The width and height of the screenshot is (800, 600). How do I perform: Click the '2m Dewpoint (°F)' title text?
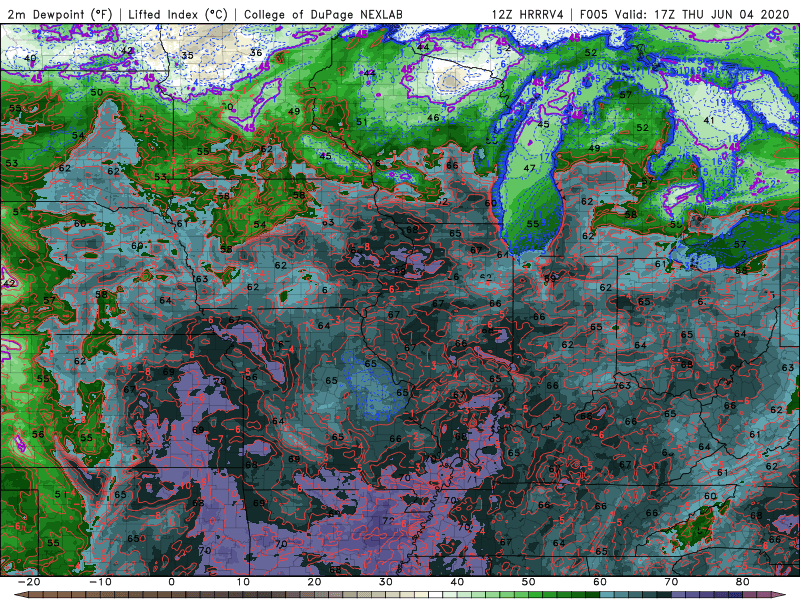coord(60,14)
